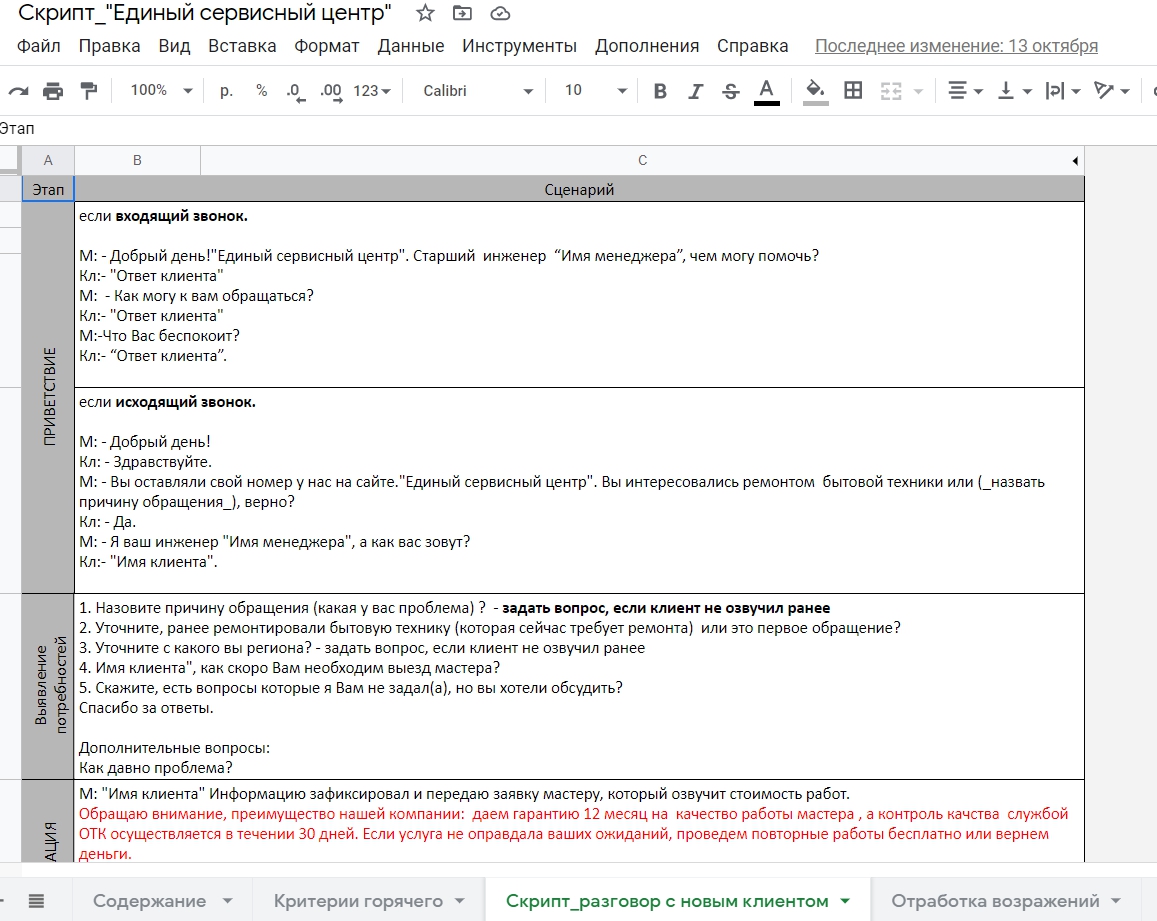Star this document with the star icon
The image size is (1157, 921).
tap(425, 14)
